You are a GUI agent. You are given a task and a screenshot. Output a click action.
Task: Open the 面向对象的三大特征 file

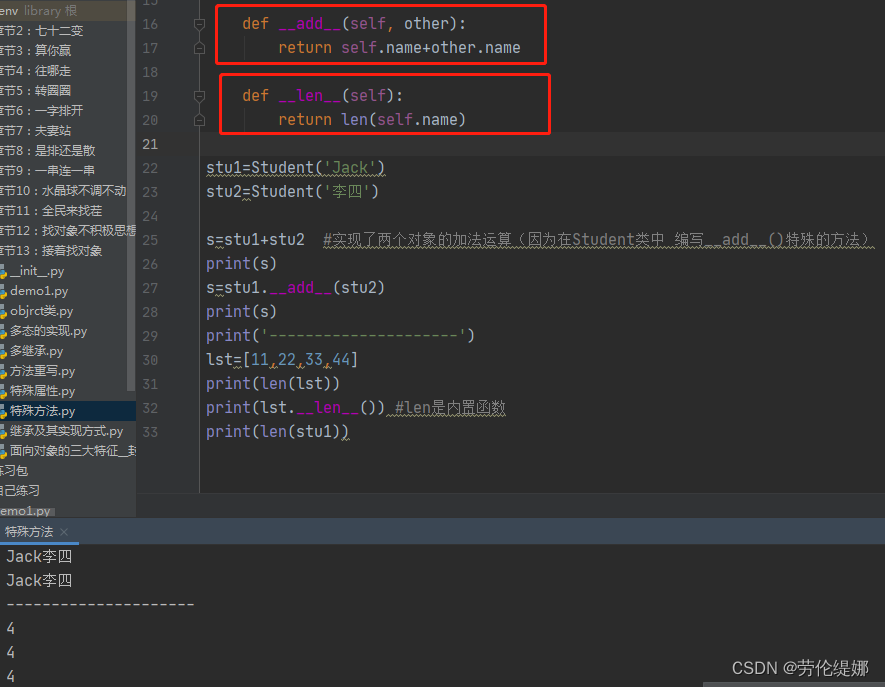click(x=73, y=450)
